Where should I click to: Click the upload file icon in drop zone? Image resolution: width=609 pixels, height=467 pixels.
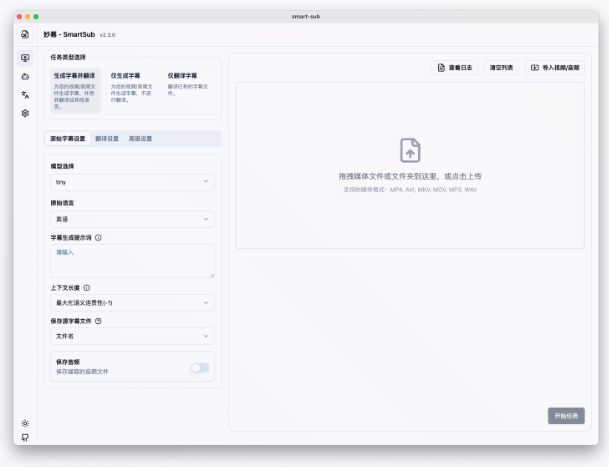tap(410, 150)
